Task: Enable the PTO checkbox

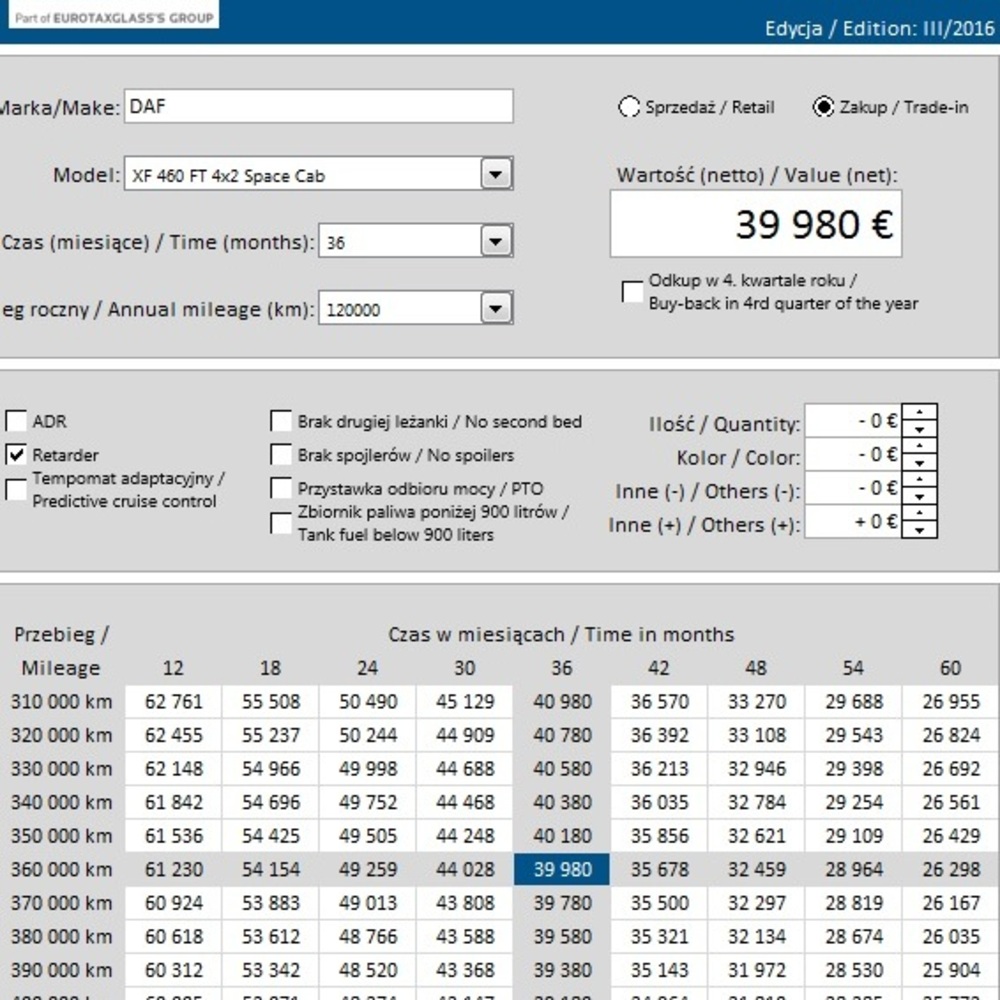Action: 281,489
